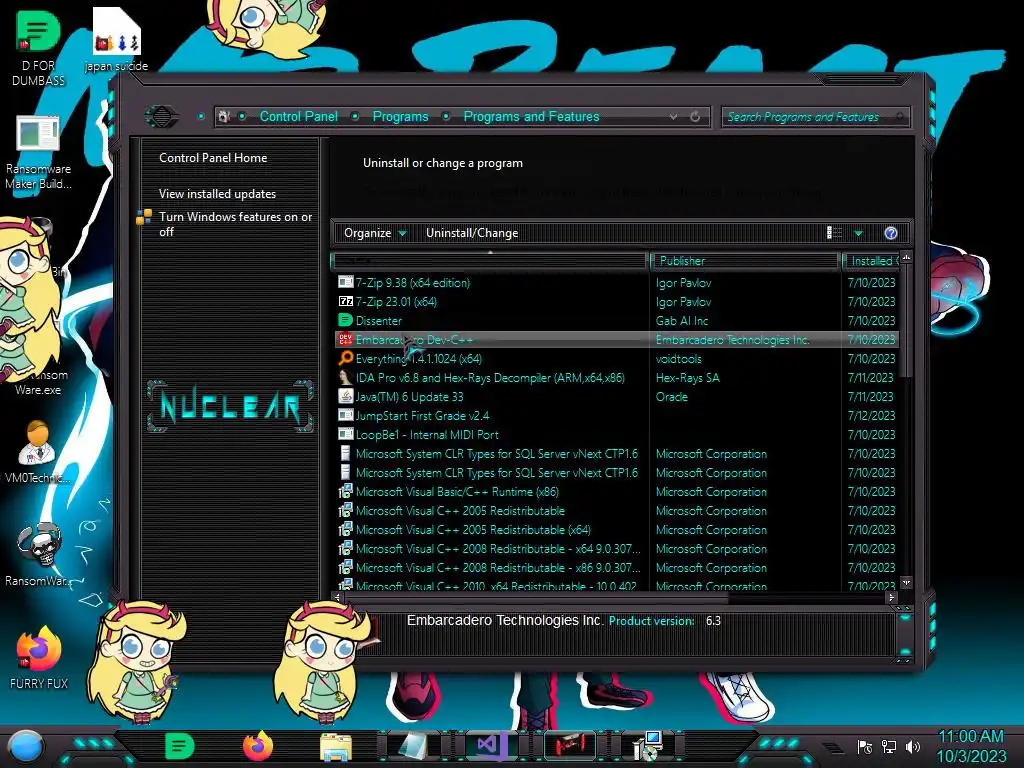The height and width of the screenshot is (768, 1024).
Task: Open Dissenter from the taskbar
Action: pyautogui.click(x=180, y=746)
